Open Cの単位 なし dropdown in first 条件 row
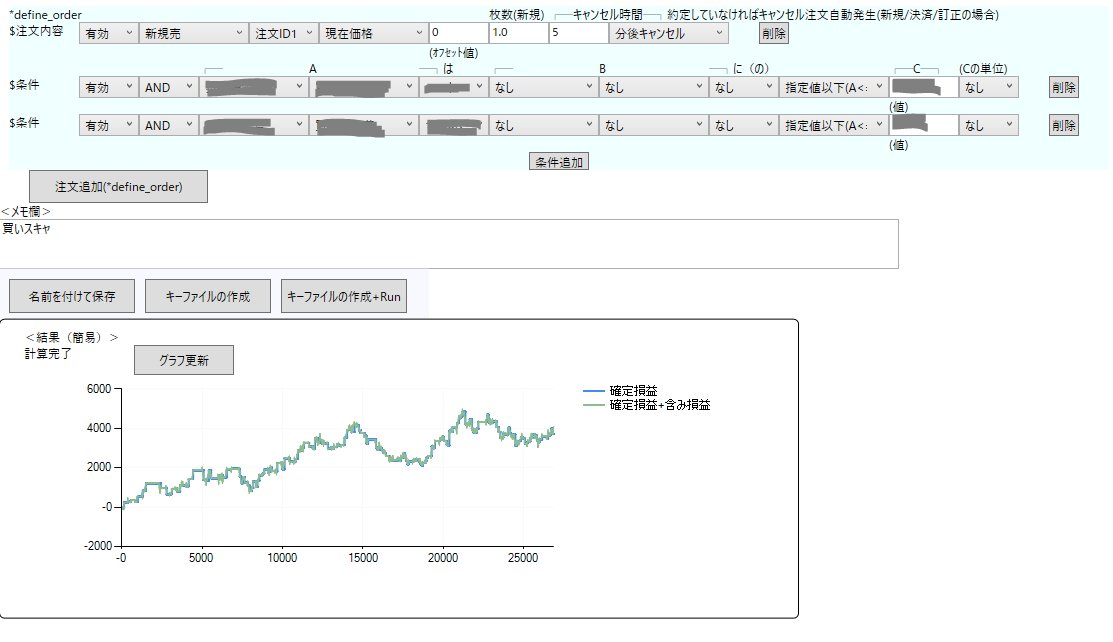The width and height of the screenshot is (1113, 642). click(989, 87)
